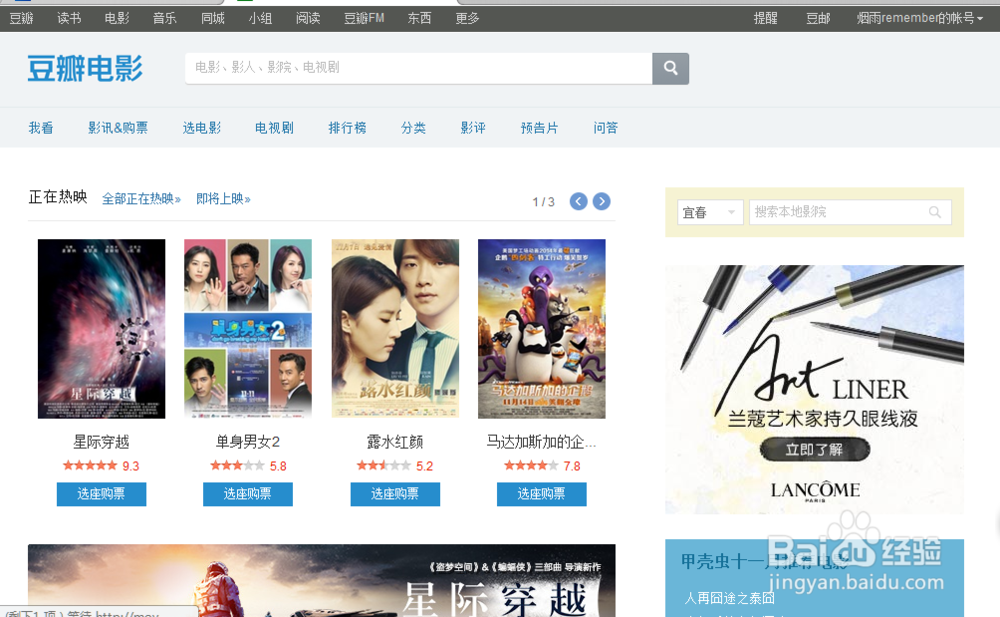Open 阅读 in the top bar
Image resolution: width=1000 pixels, height=617 pixels.
pos(308,18)
